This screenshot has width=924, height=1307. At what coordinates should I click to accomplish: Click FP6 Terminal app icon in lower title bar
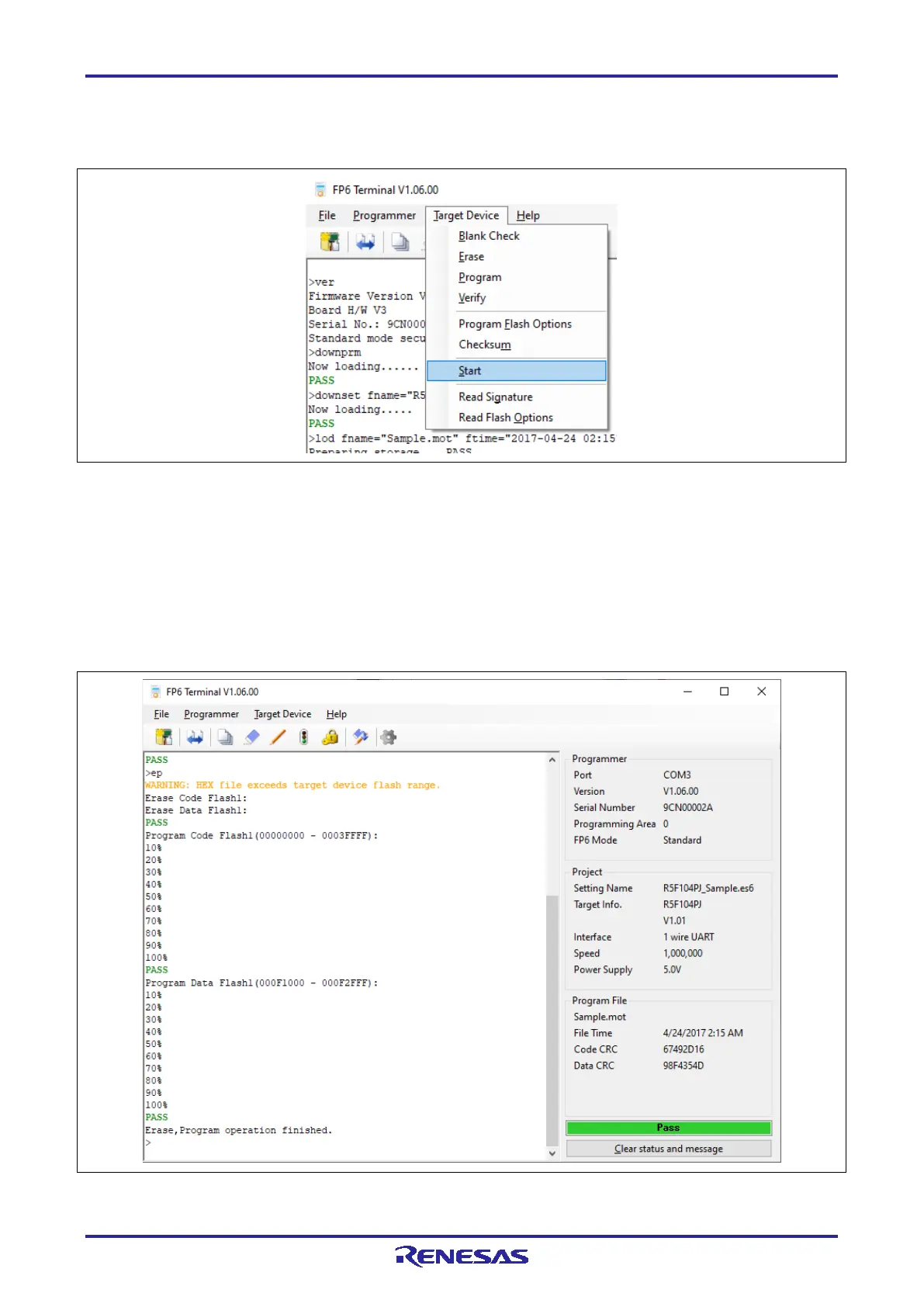coord(156,692)
